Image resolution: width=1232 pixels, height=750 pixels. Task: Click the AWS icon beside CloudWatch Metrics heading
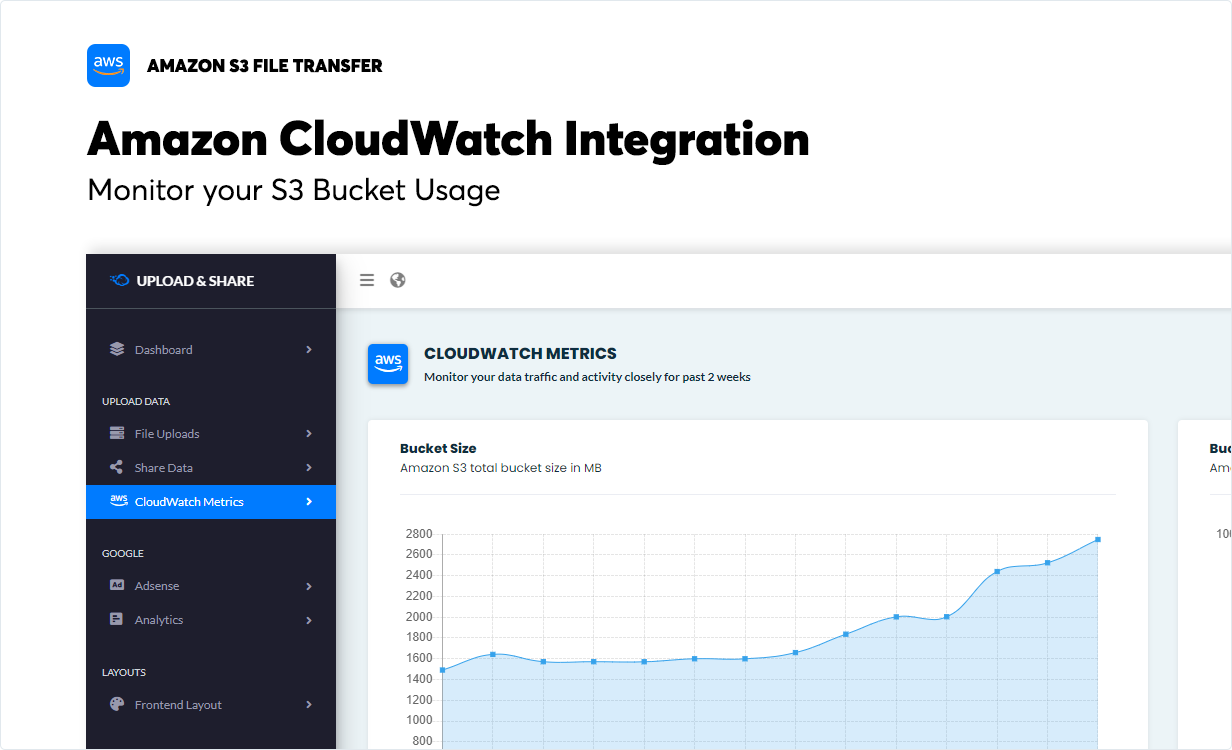click(x=388, y=363)
